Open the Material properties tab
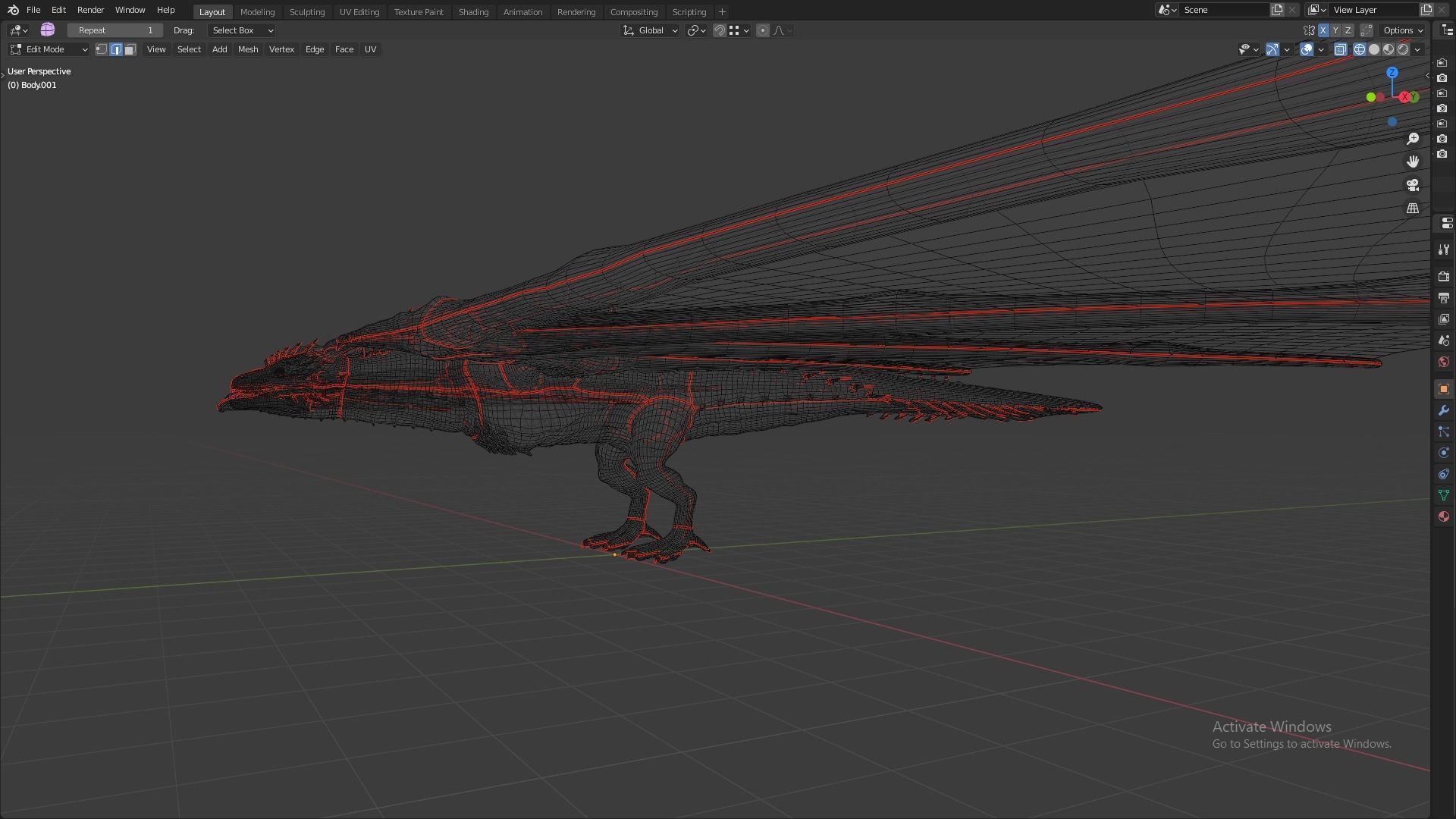Image resolution: width=1456 pixels, height=819 pixels. [1443, 516]
